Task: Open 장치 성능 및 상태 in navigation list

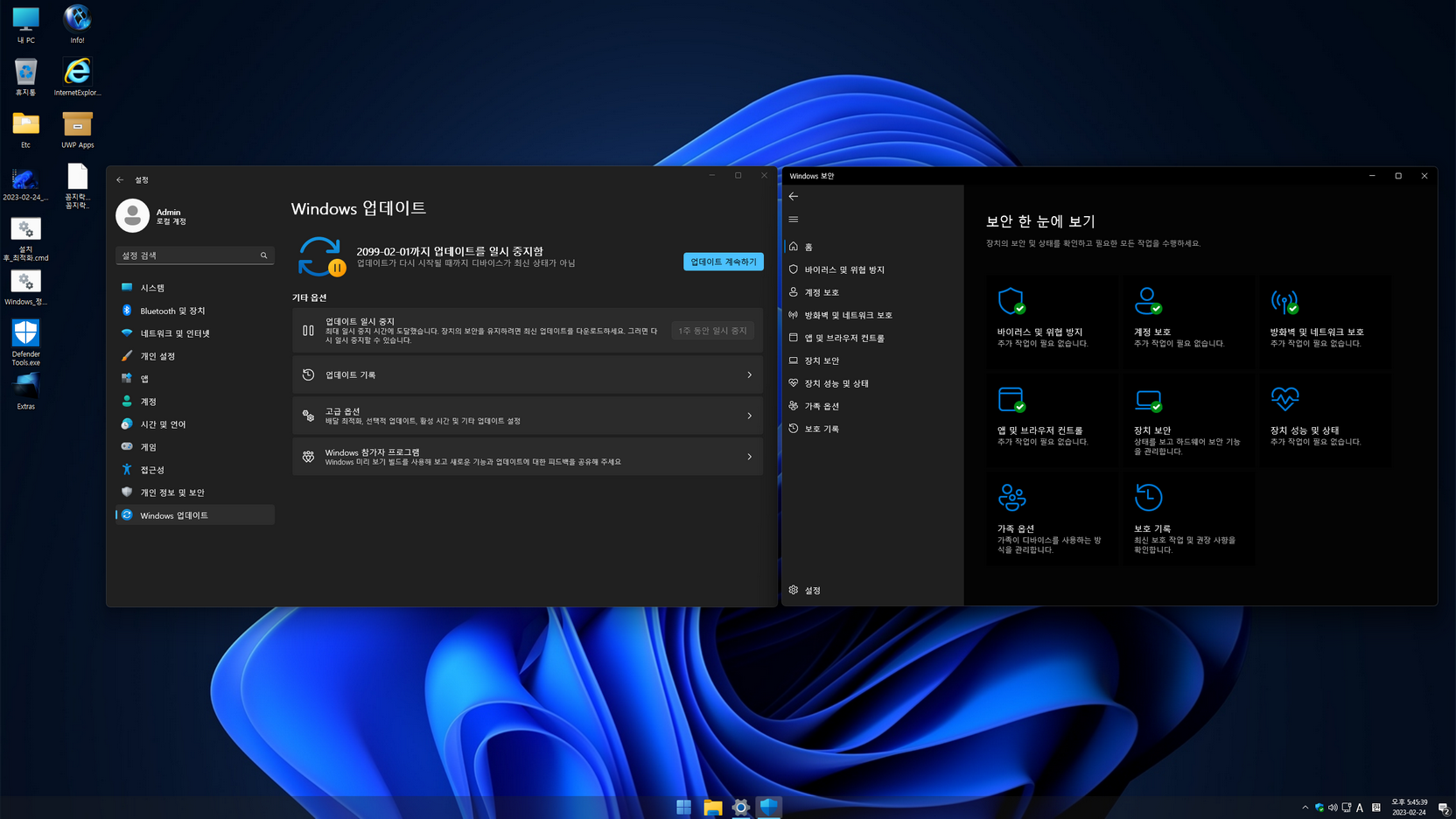Action: [x=871, y=383]
